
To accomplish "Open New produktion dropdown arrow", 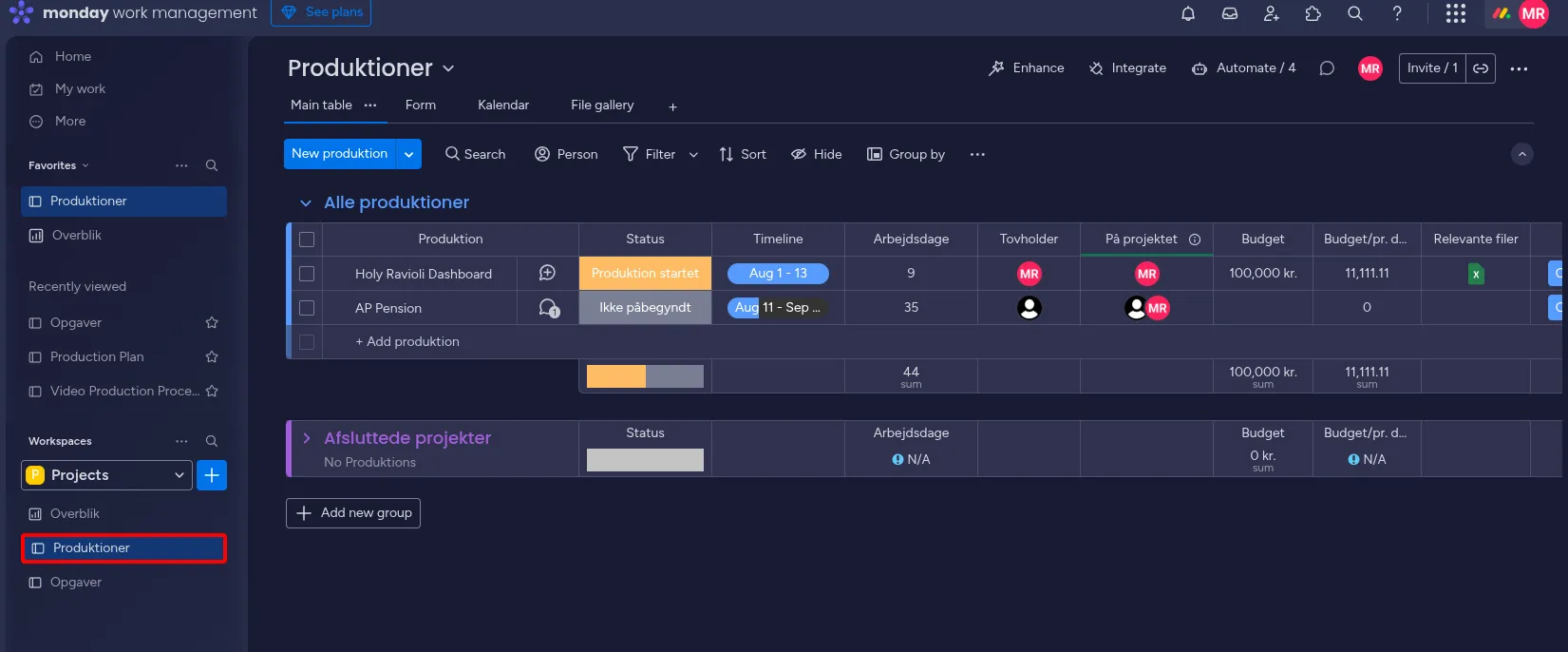I will [x=408, y=154].
